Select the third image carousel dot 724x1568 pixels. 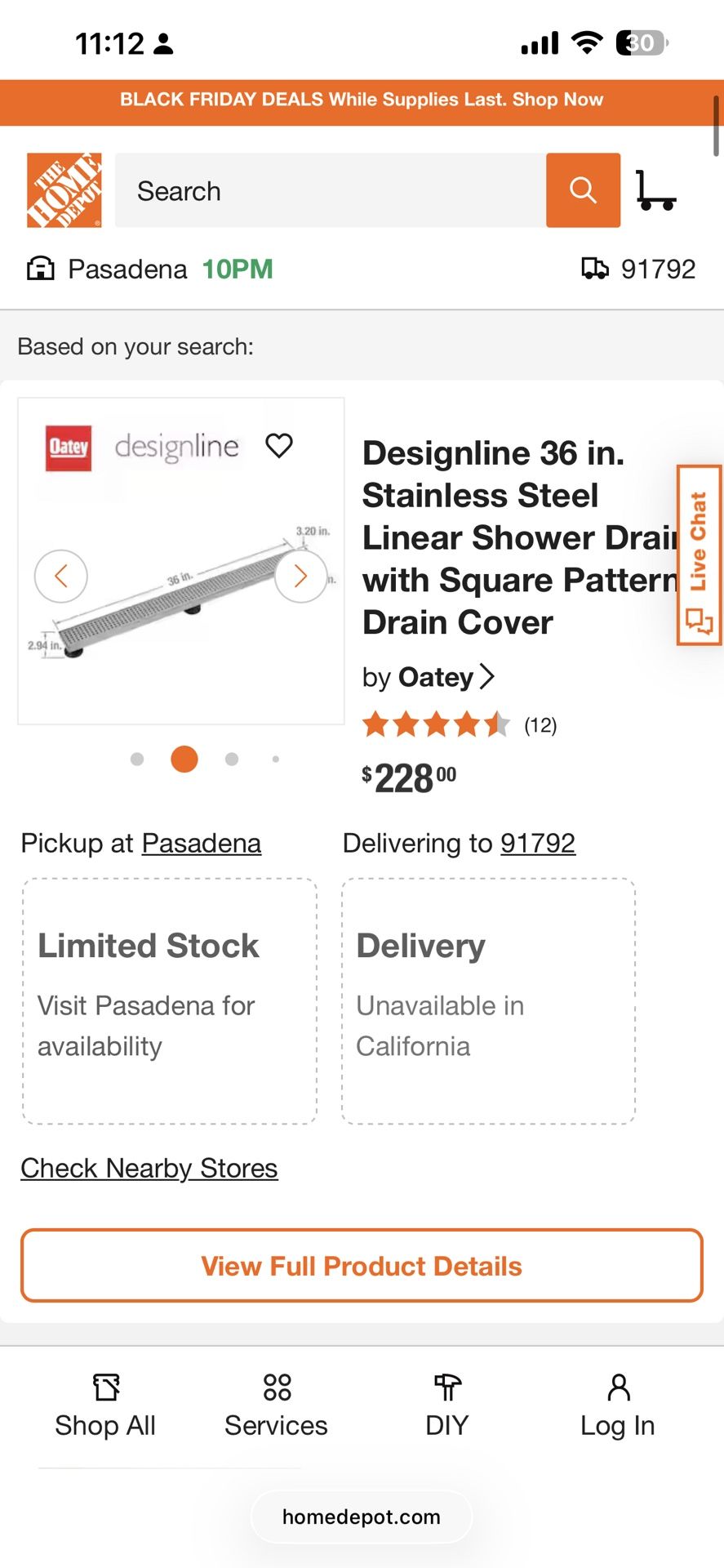232,759
